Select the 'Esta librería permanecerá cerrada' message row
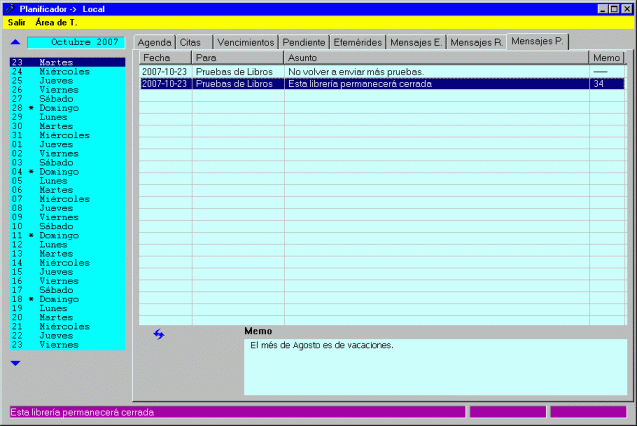This screenshot has height=426, width=637. pyautogui.click(x=380, y=84)
